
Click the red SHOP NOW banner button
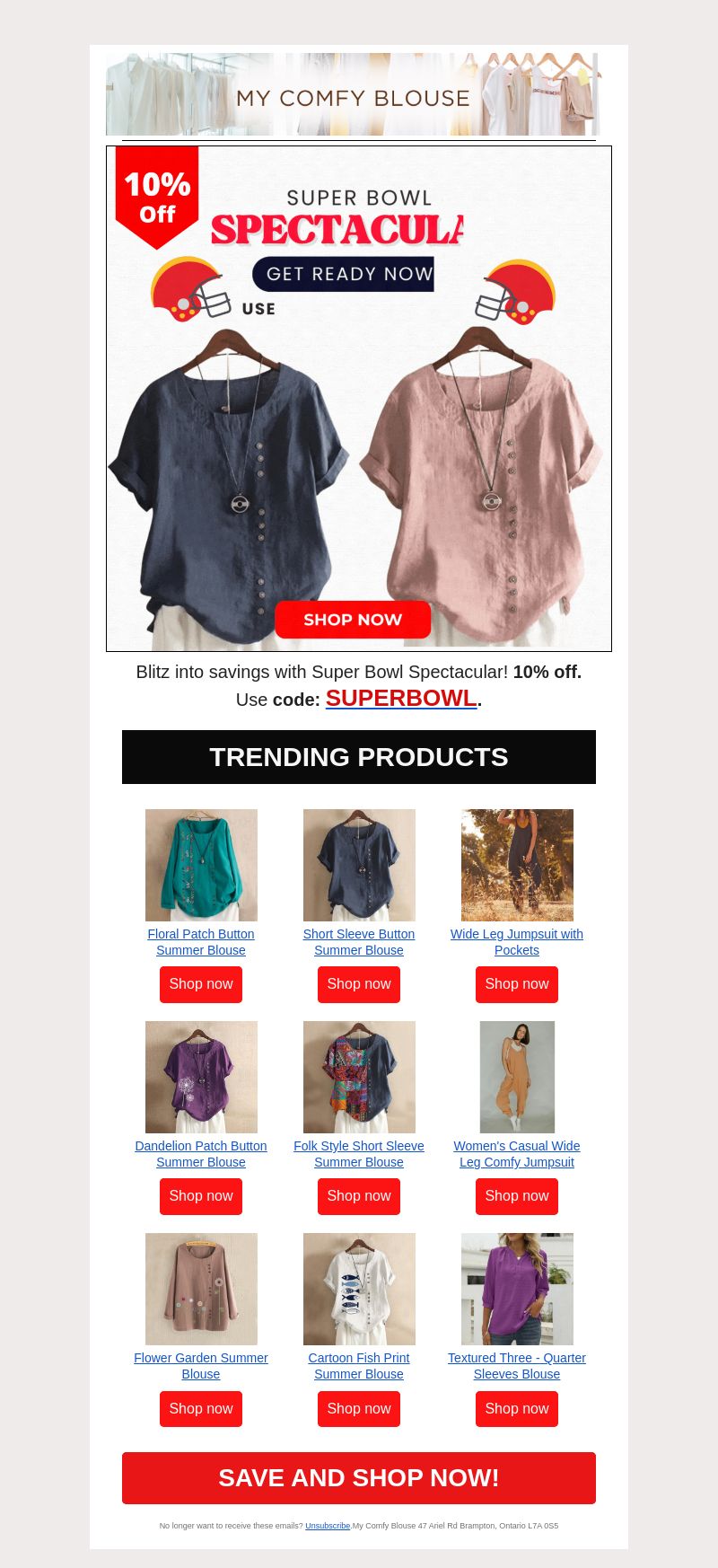point(353,620)
